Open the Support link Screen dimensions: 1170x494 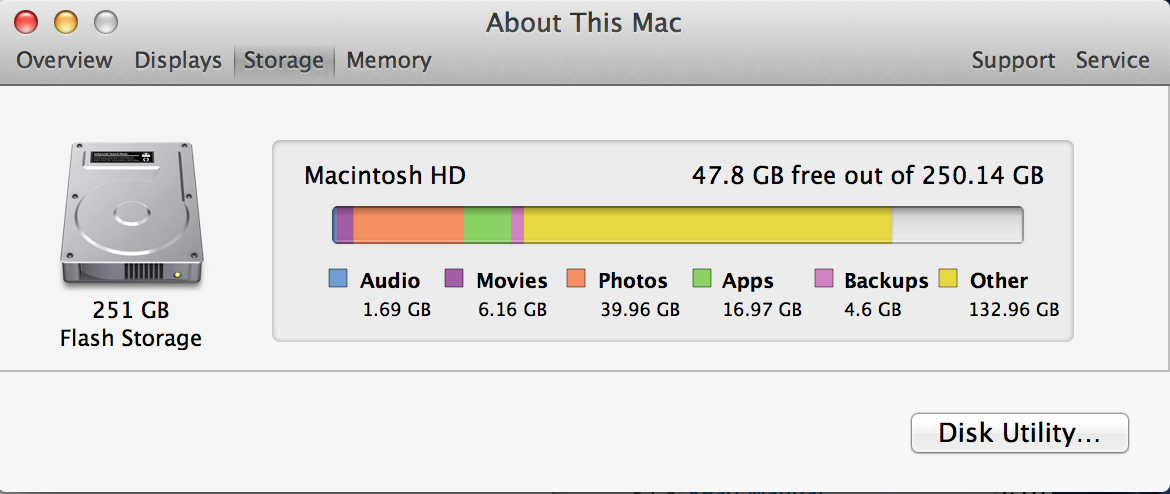(1013, 60)
